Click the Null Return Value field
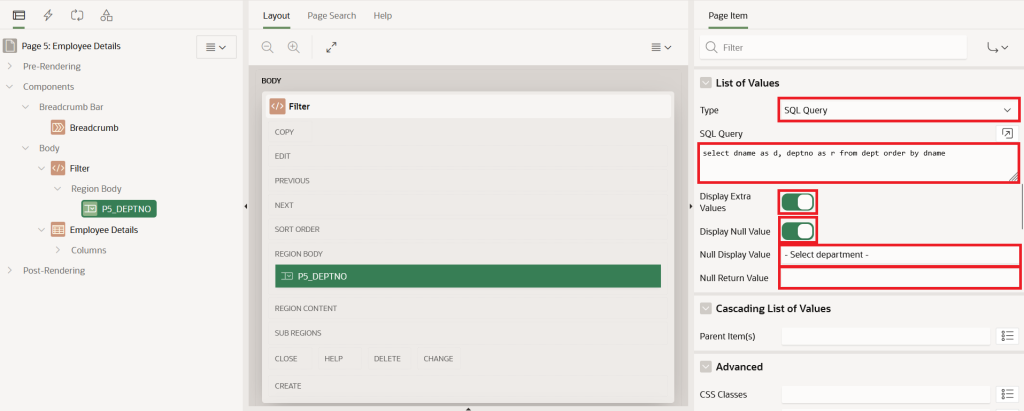This screenshot has width=1024, height=411. tap(899, 278)
